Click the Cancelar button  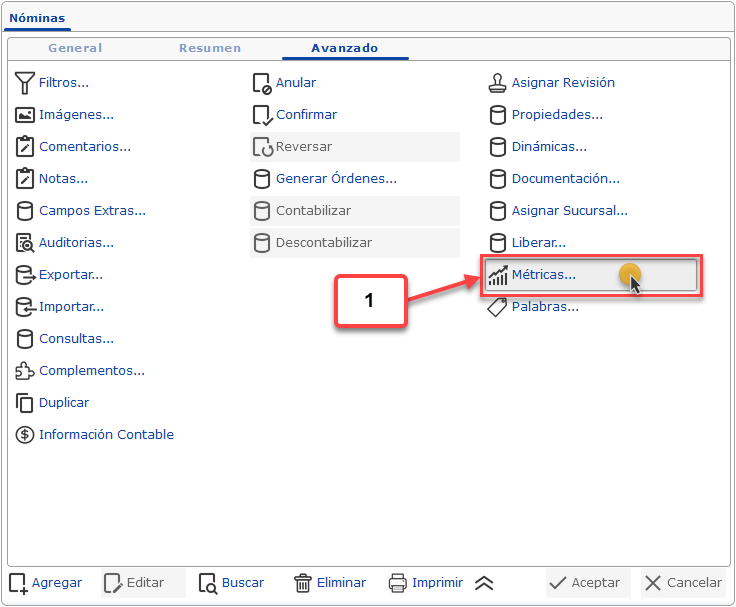[x=683, y=583]
